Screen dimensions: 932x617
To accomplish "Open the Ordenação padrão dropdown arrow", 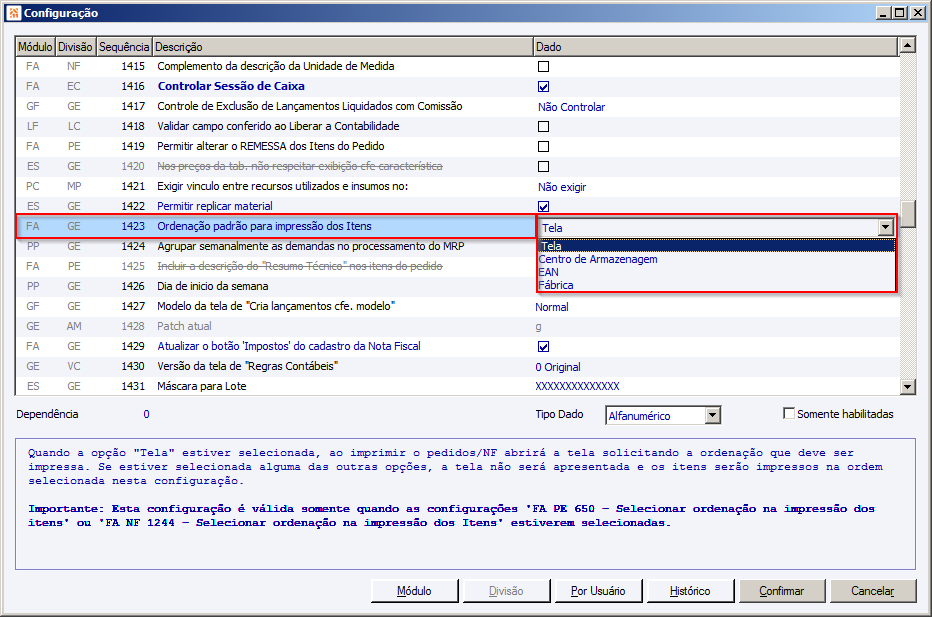I will [x=886, y=227].
